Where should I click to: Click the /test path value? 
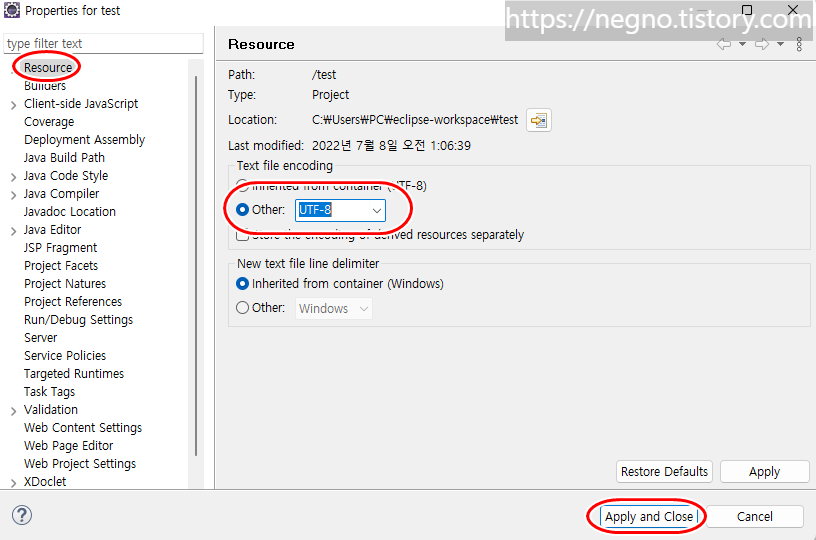(324, 75)
